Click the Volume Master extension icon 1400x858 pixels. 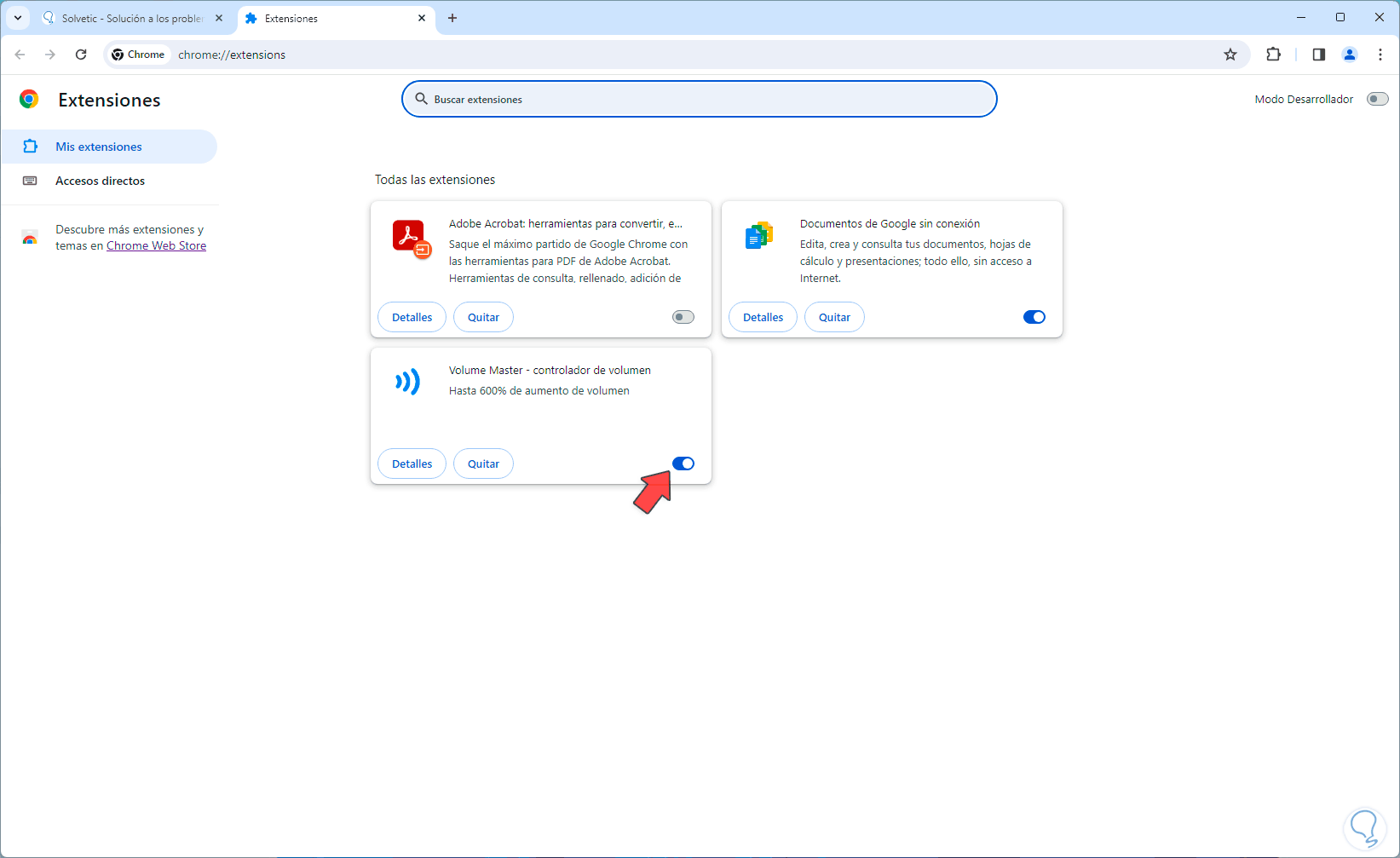408,382
